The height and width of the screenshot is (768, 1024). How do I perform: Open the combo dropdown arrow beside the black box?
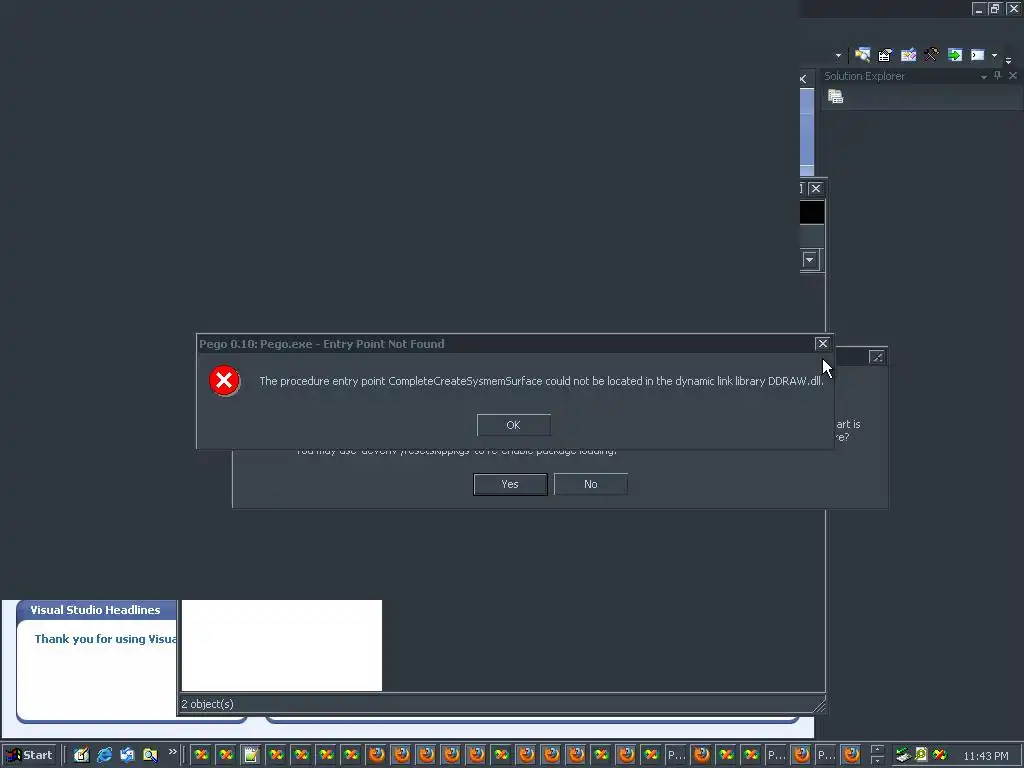click(809, 260)
